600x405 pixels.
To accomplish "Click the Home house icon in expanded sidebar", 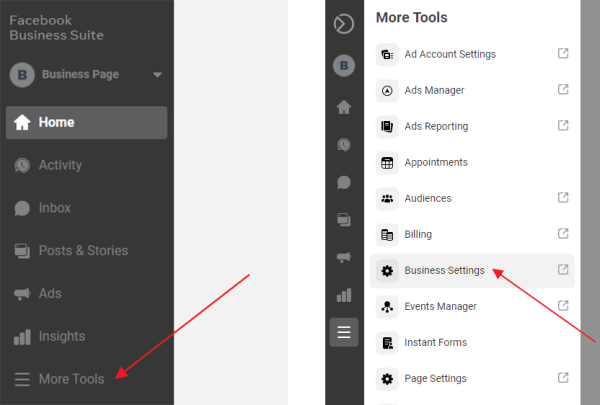I will pos(22,122).
